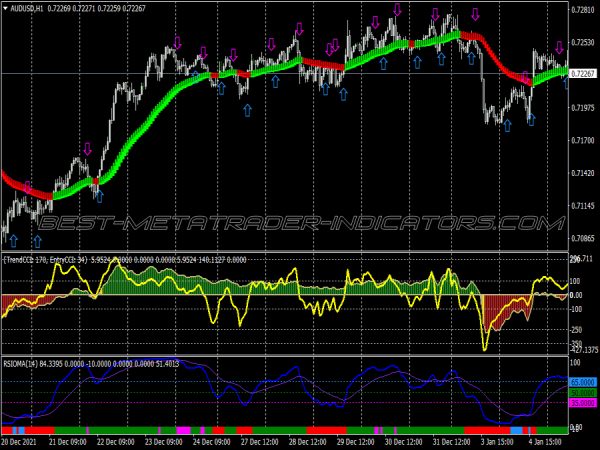Image resolution: width=600 pixels, height=450 pixels.
Task: Click the Best-MetaTrader-Indicators.com watermark
Action: click(300, 222)
